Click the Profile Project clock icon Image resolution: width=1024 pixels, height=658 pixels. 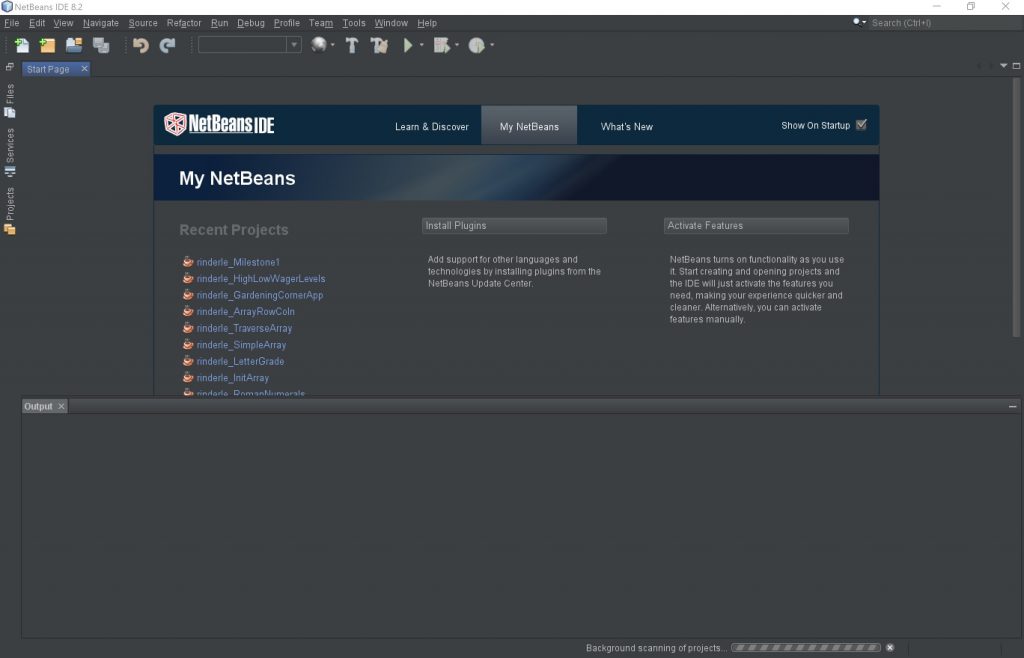pos(477,45)
